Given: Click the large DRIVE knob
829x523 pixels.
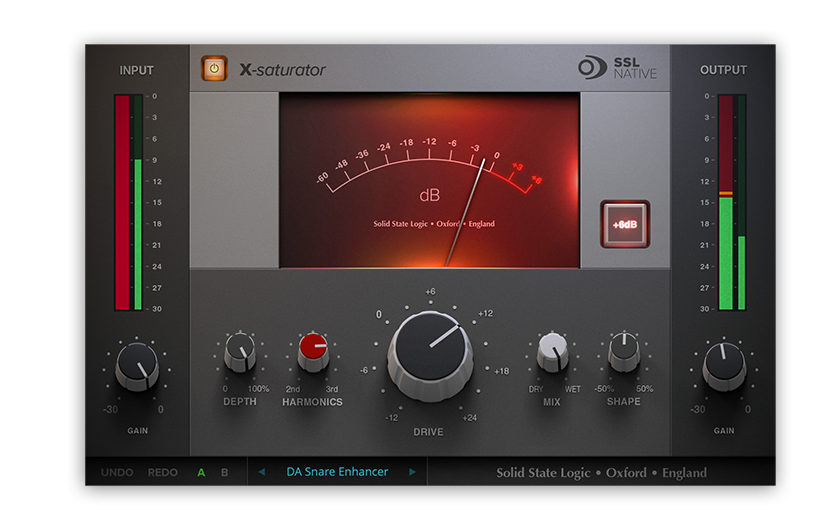Looking at the screenshot, I should click(x=430, y=355).
